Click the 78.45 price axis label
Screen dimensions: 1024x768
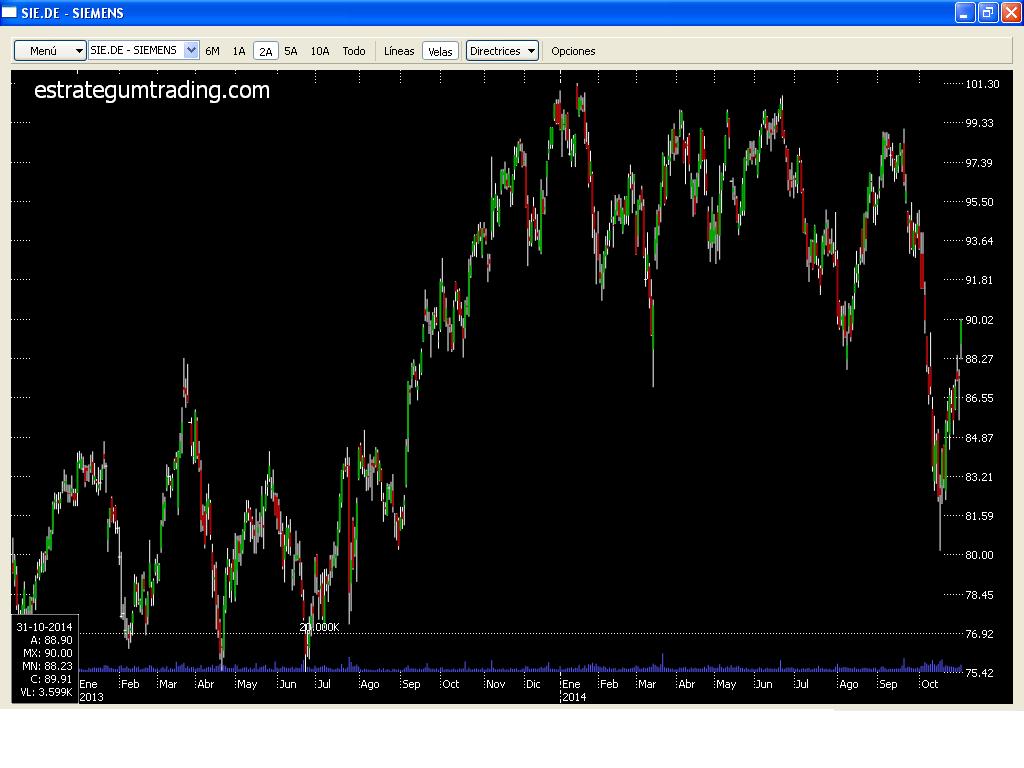point(979,595)
